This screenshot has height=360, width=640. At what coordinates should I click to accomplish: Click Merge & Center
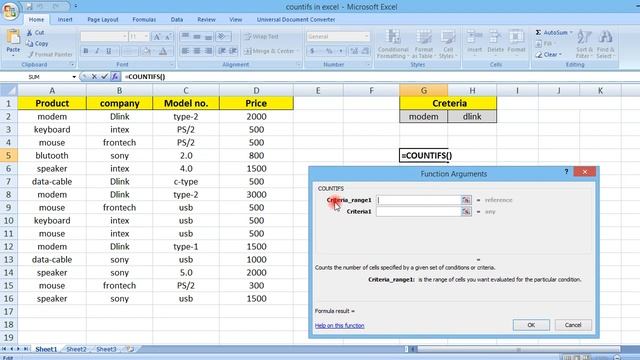(x=269, y=51)
